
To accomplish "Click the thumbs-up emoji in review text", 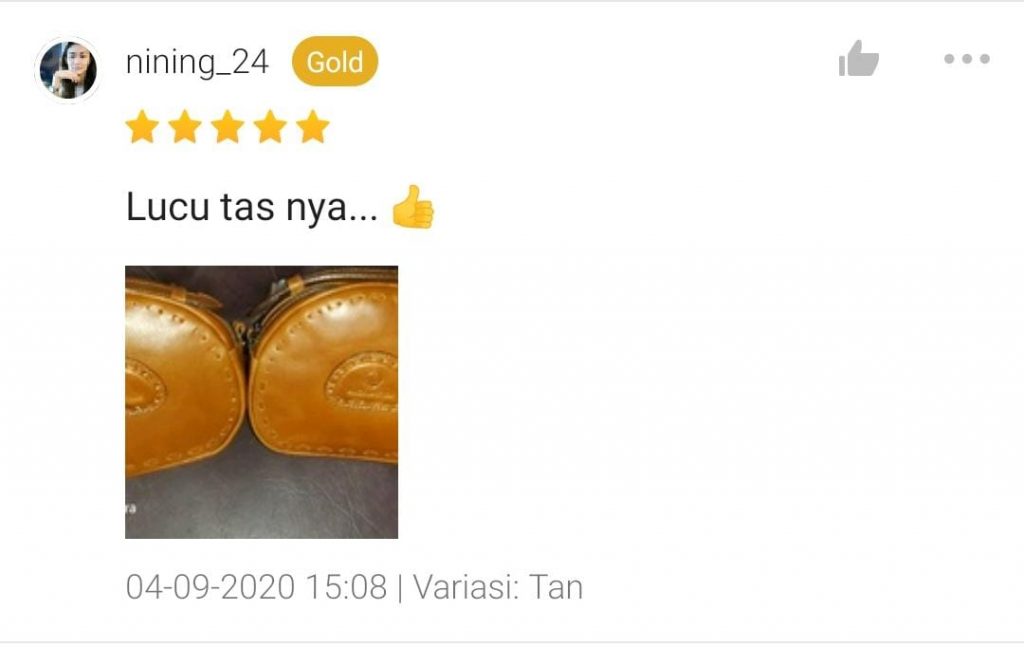I will [x=413, y=207].
